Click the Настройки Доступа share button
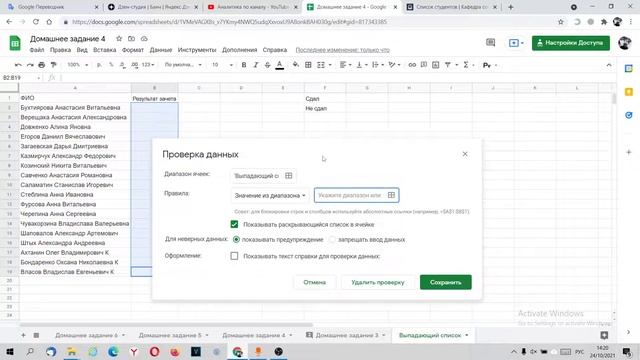640x360 pixels. click(571, 43)
